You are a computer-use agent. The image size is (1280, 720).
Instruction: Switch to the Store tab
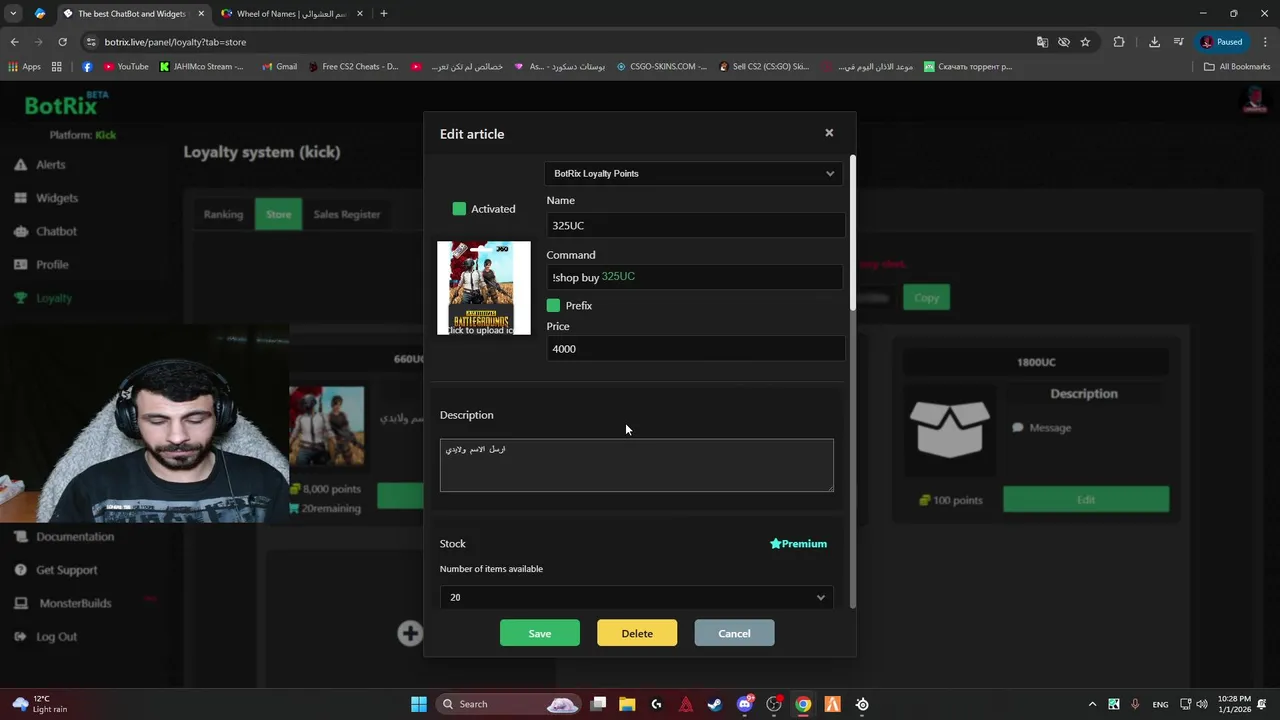pos(278,214)
